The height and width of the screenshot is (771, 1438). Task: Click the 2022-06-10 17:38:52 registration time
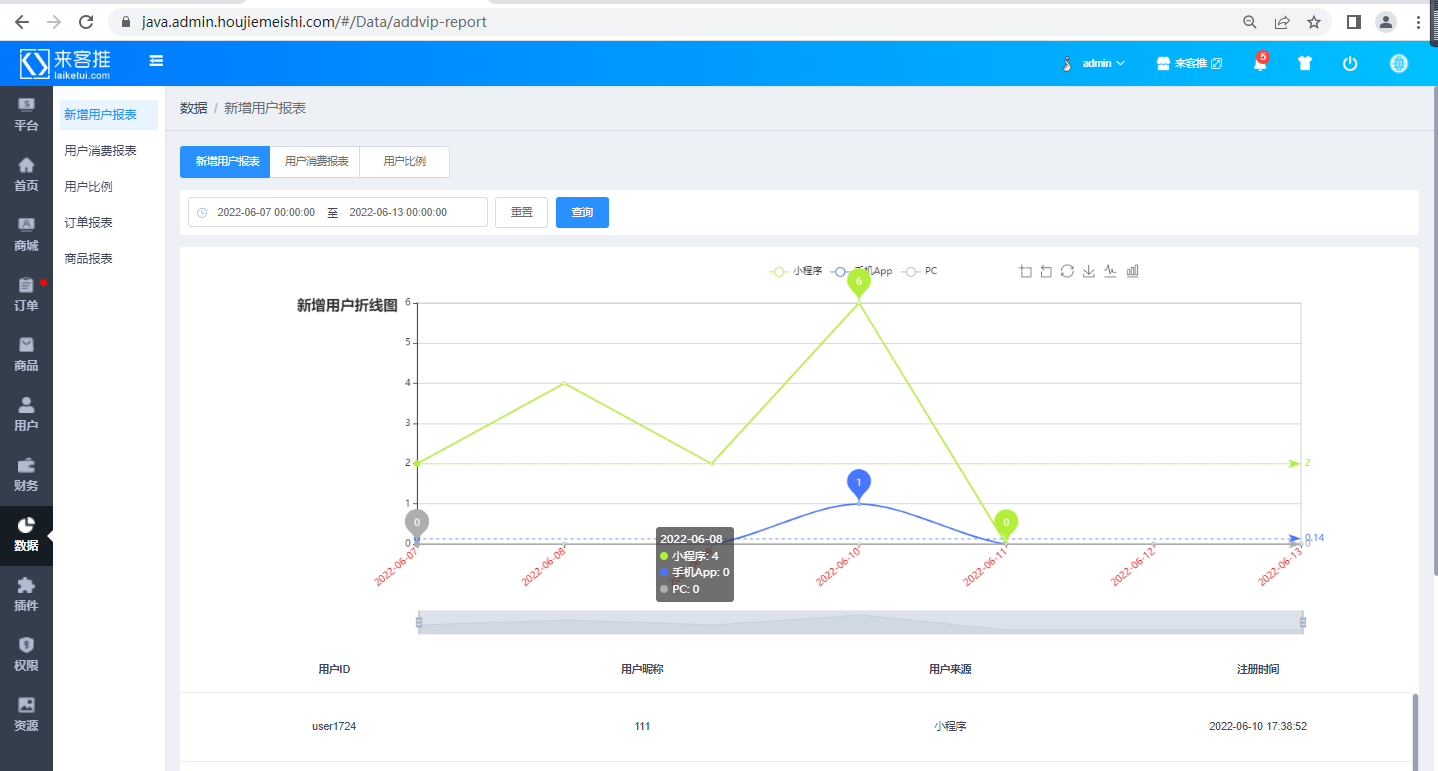pos(1258,727)
